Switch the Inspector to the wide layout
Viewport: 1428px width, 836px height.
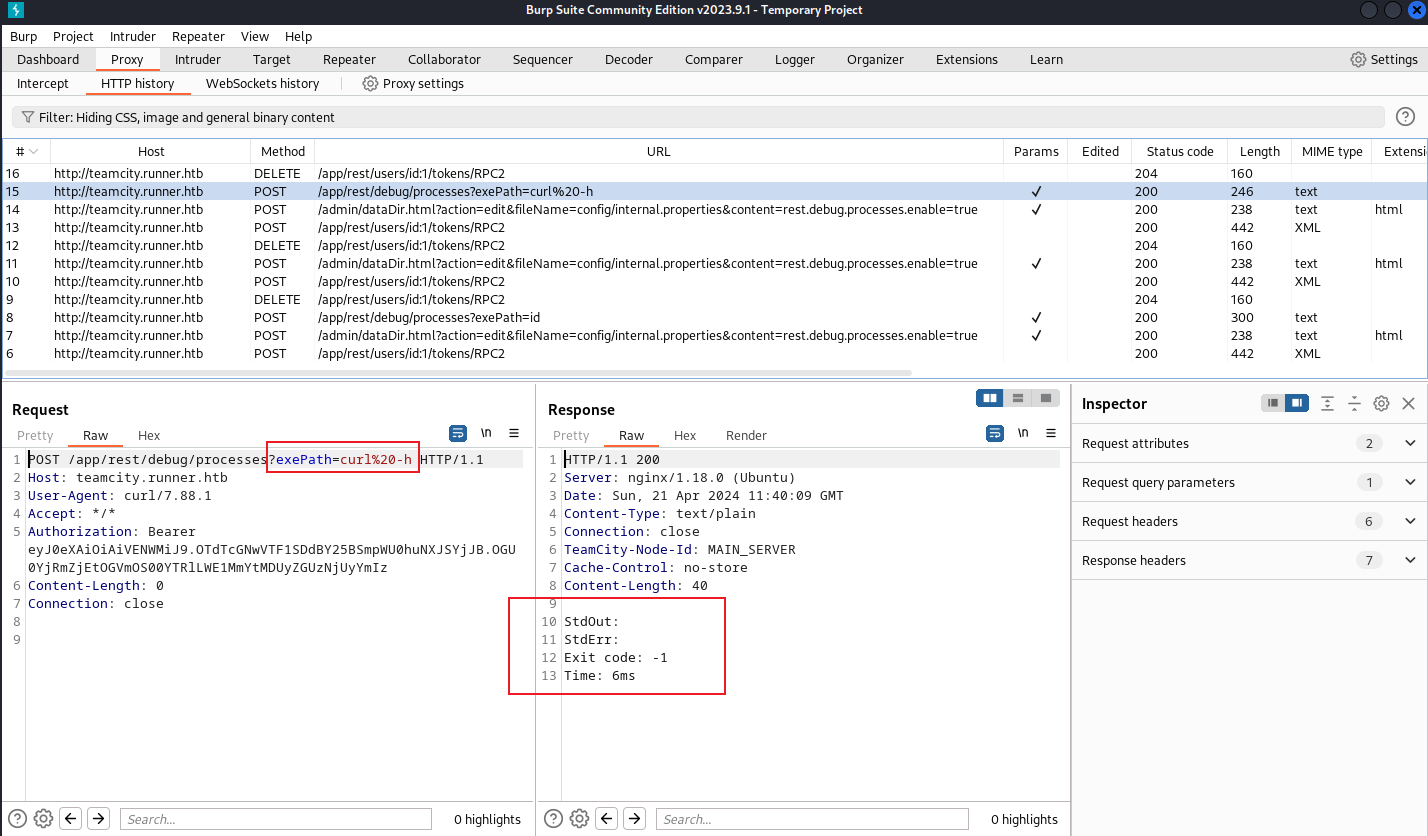tap(1296, 403)
